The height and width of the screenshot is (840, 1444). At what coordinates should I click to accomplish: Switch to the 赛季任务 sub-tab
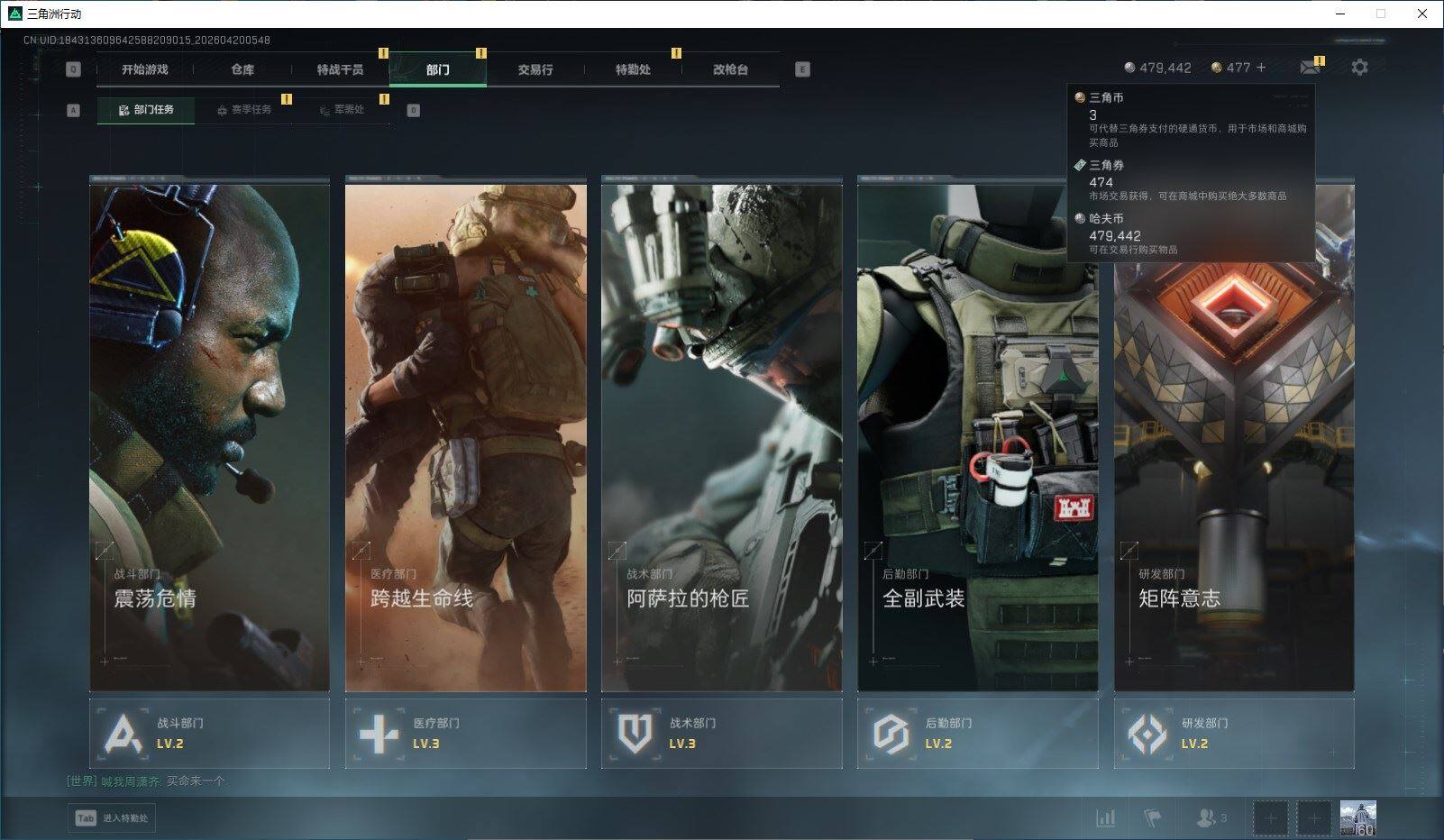click(x=243, y=110)
